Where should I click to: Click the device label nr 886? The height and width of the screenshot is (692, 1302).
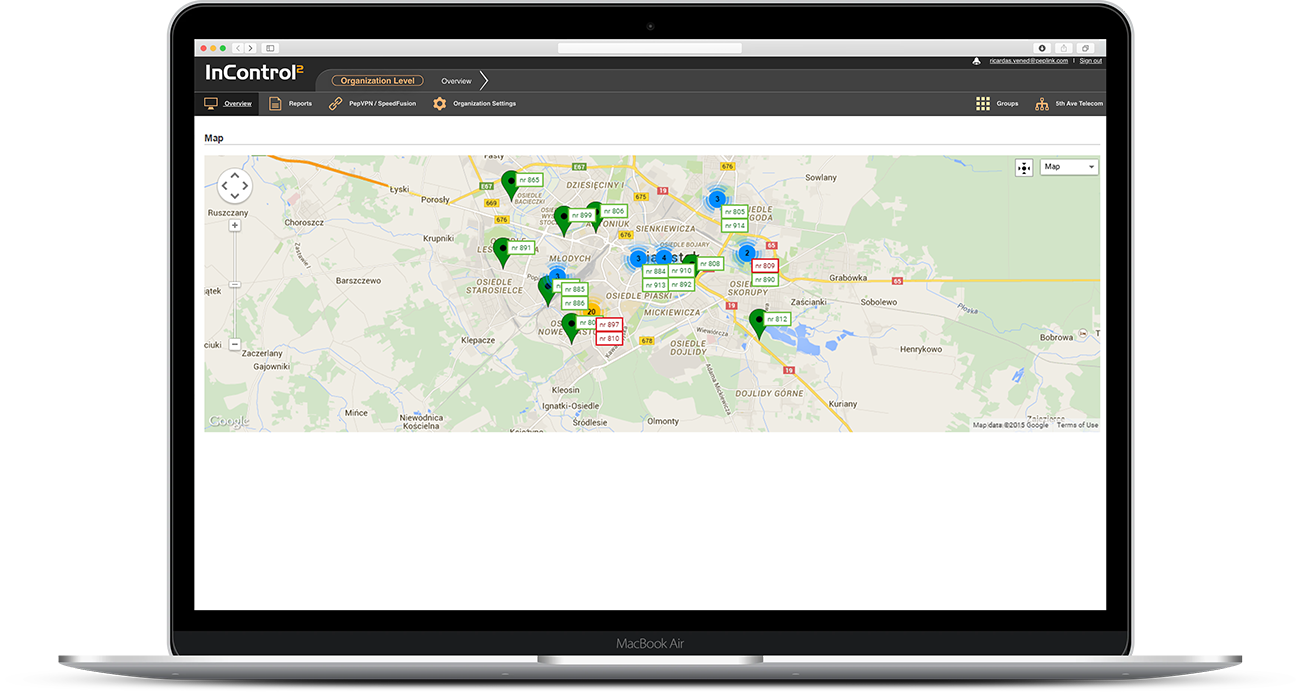pos(574,303)
